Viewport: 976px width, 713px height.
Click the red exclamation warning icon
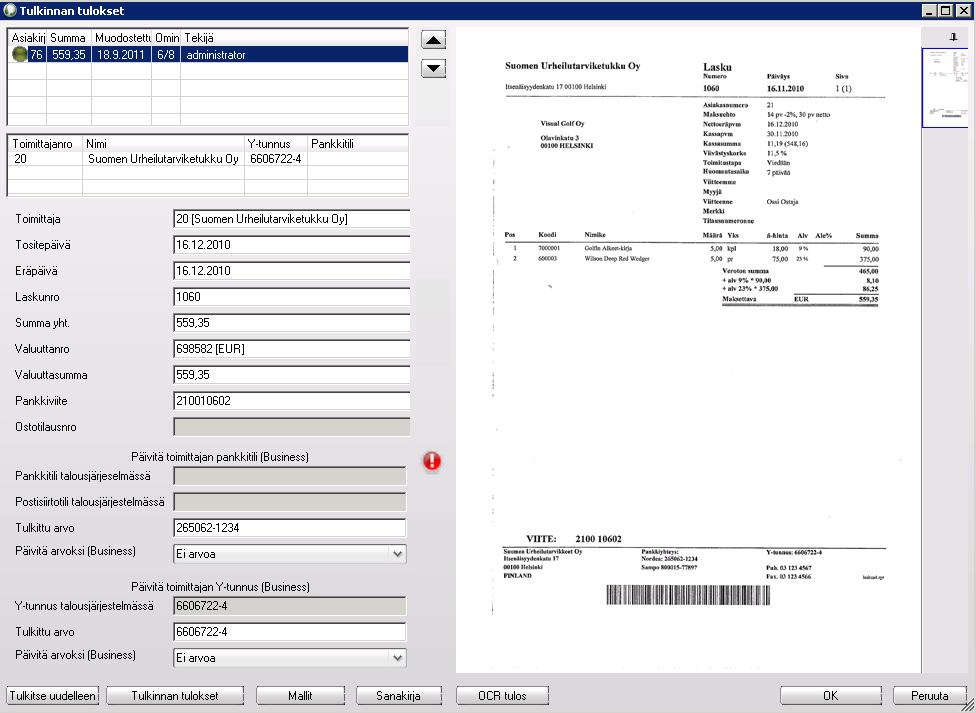[432, 461]
